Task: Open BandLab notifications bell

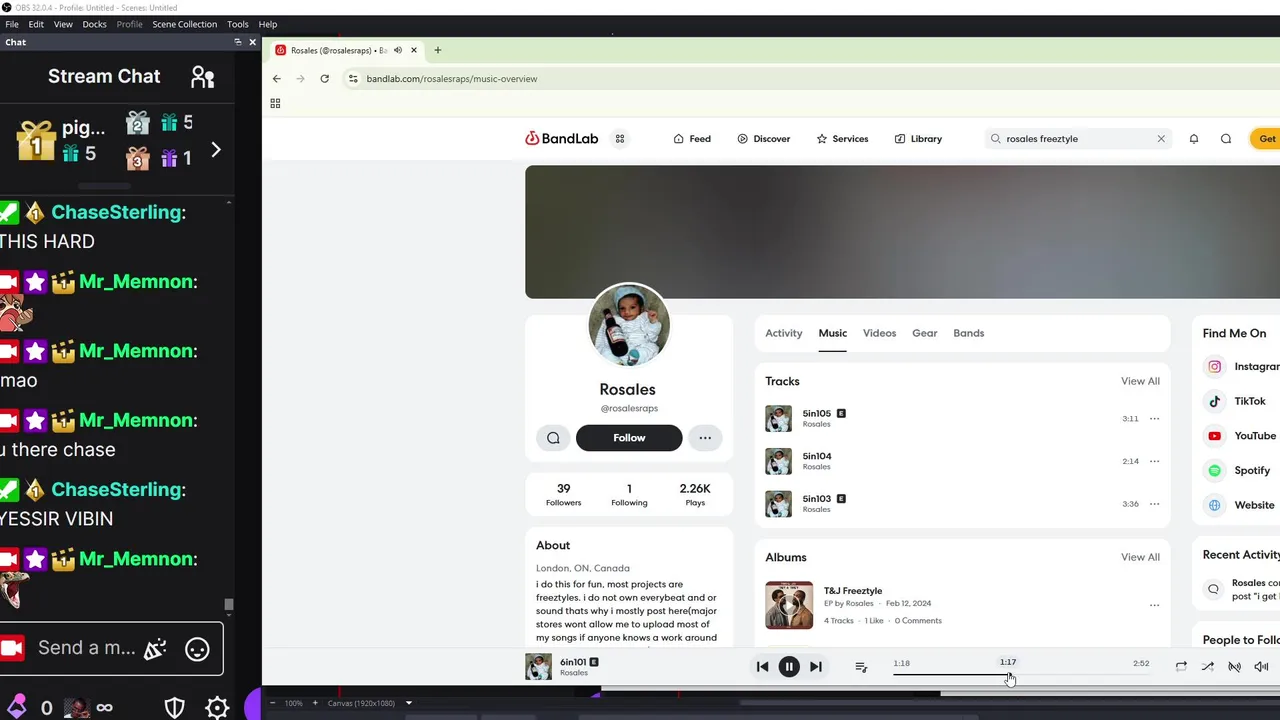Action: coord(1194,139)
